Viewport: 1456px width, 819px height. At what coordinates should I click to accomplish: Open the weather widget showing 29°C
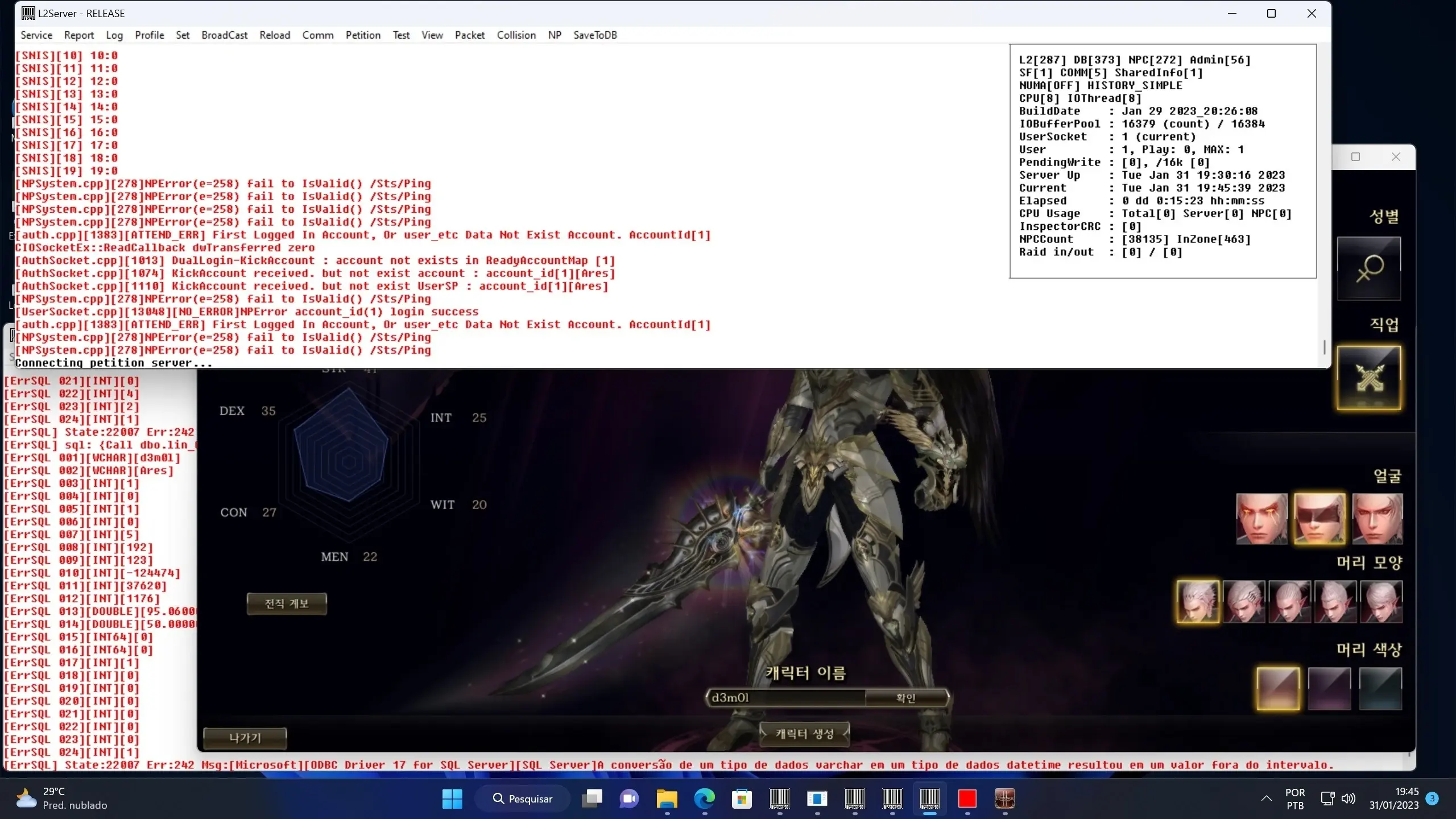61,799
